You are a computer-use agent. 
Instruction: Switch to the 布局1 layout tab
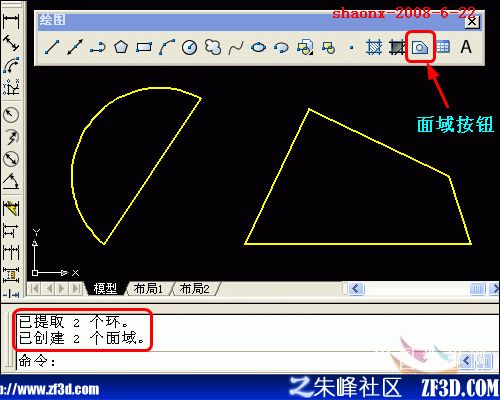pyautogui.click(x=148, y=288)
